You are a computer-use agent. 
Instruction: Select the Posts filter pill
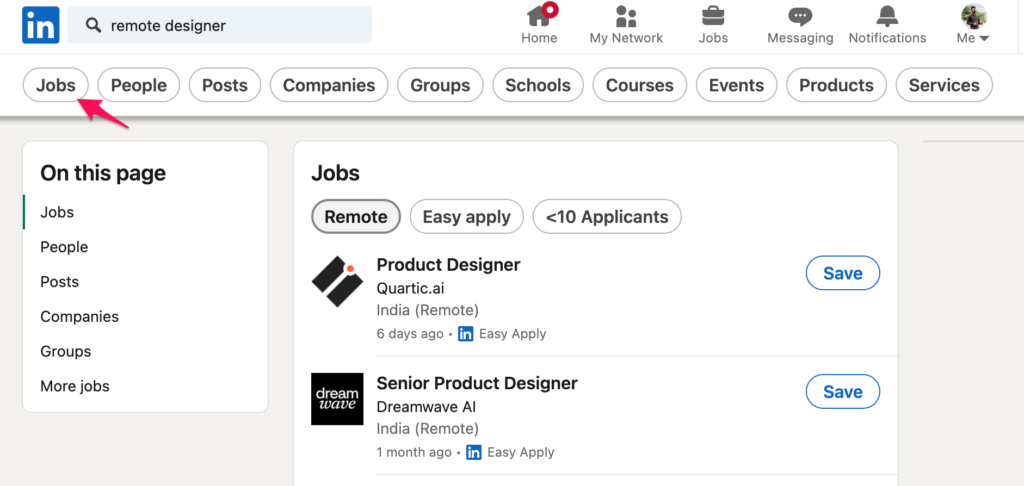(x=225, y=85)
